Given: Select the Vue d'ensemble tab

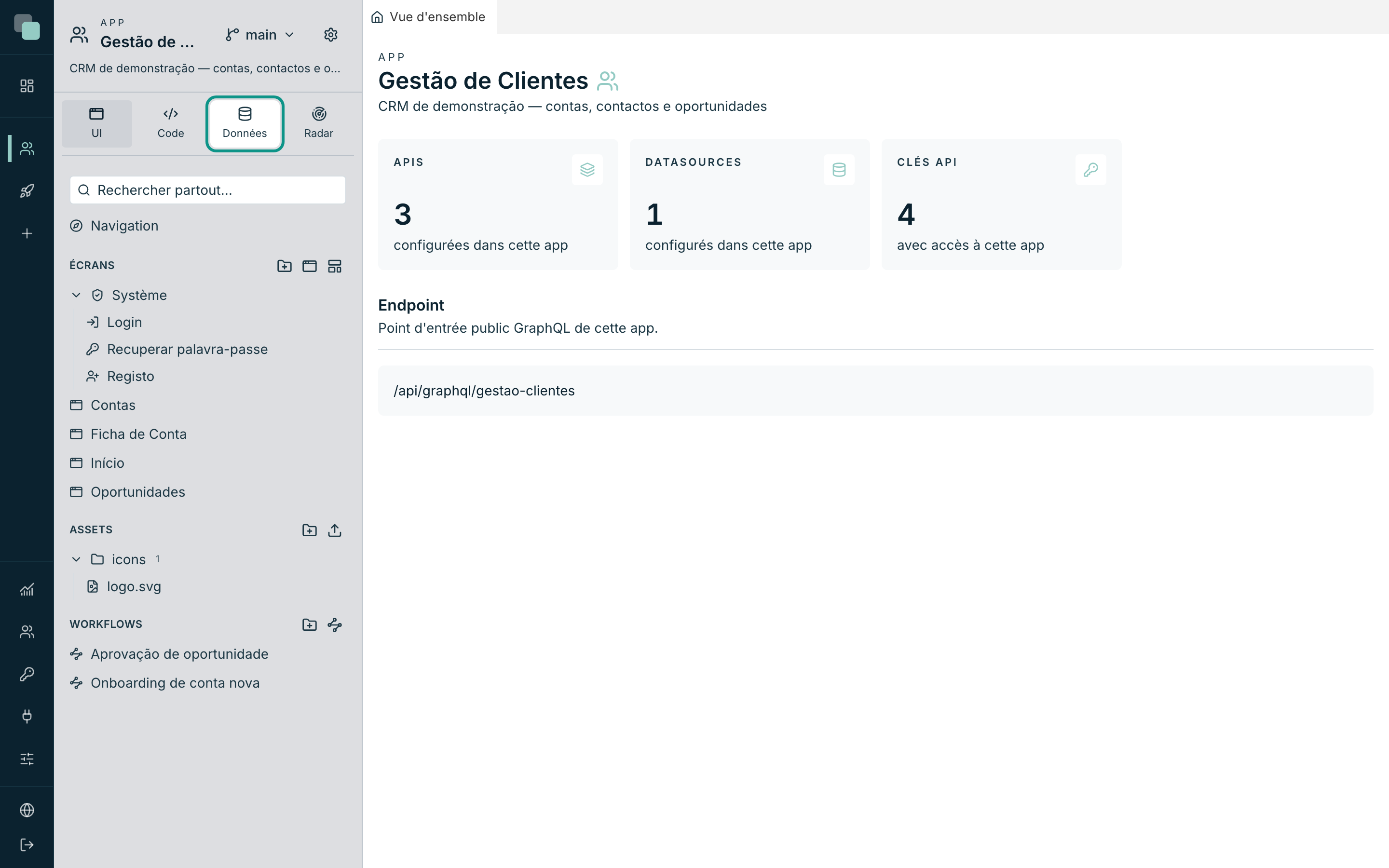Looking at the screenshot, I should (429, 17).
